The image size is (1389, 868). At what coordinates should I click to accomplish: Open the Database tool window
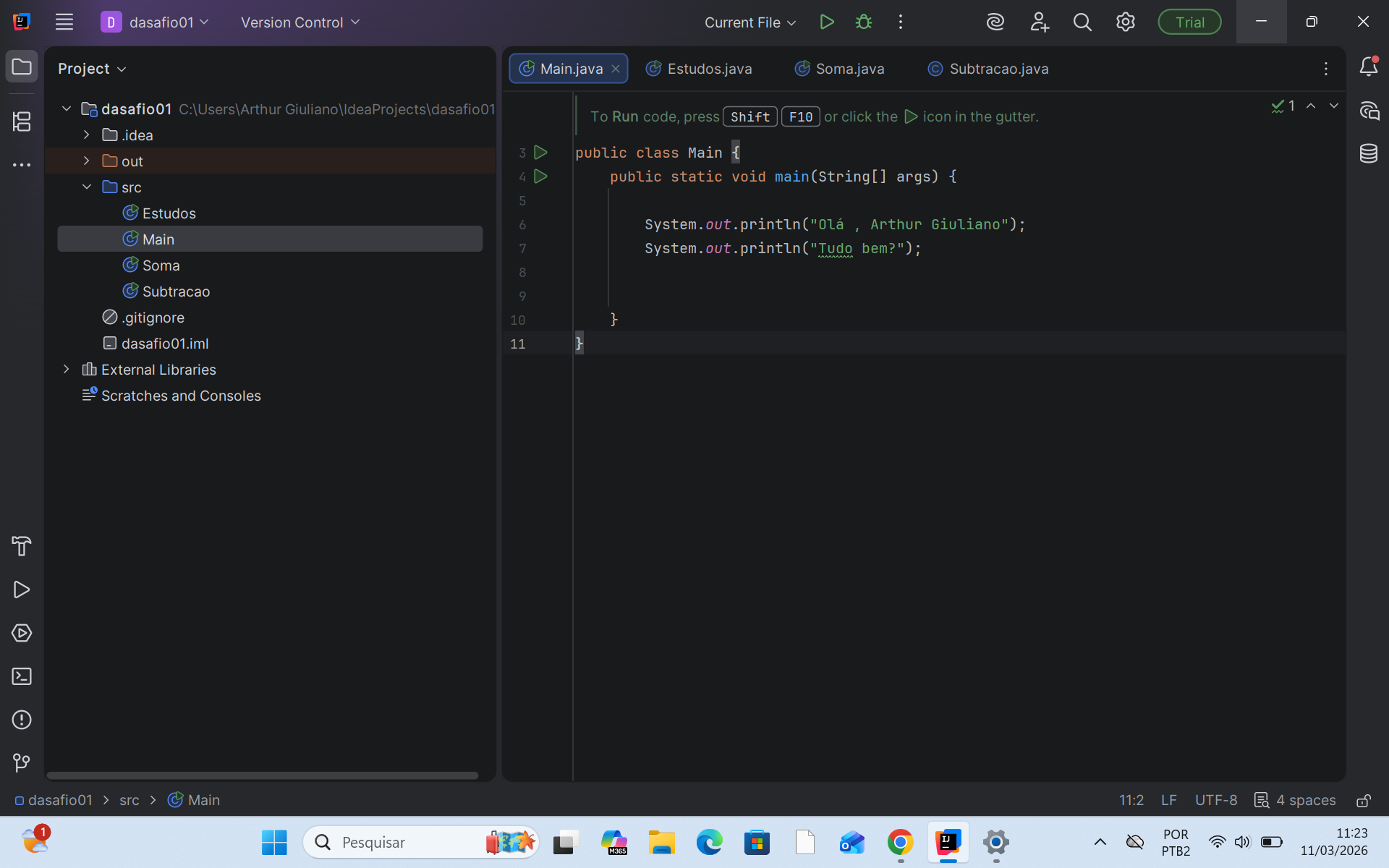click(x=1368, y=153)
